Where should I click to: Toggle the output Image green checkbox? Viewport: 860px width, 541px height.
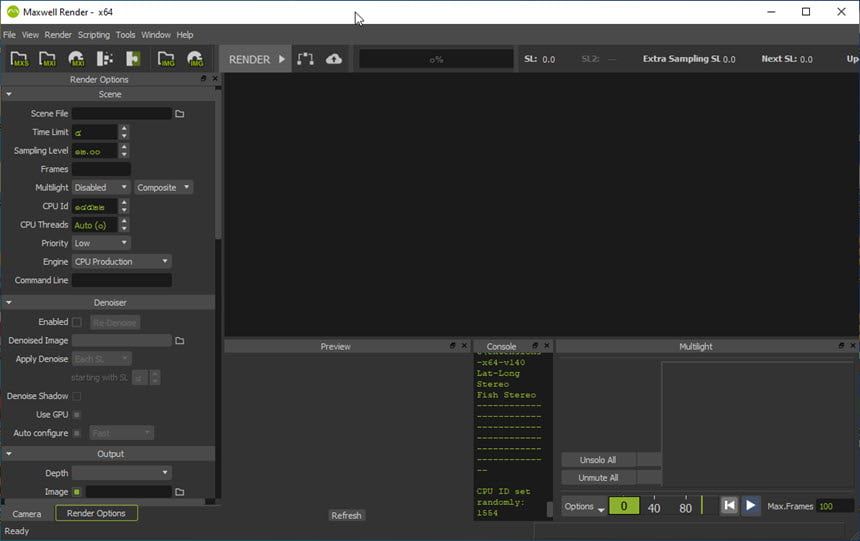(77, 492)
